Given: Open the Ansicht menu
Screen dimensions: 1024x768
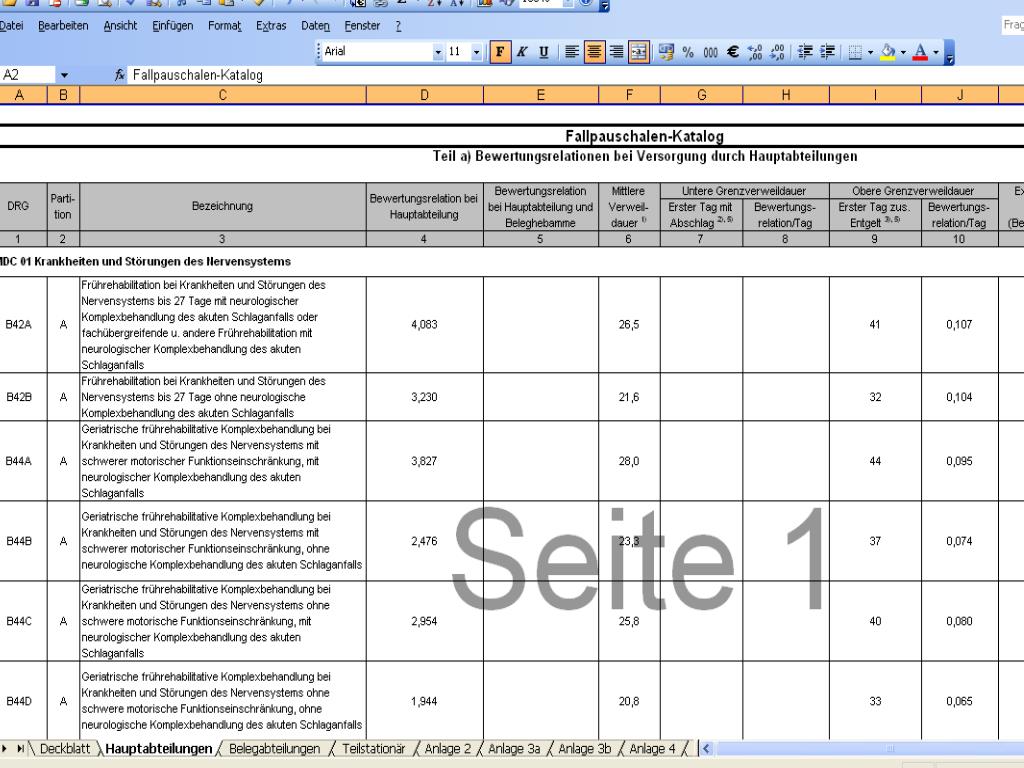Looking at the screenshot, I should 120,25.
